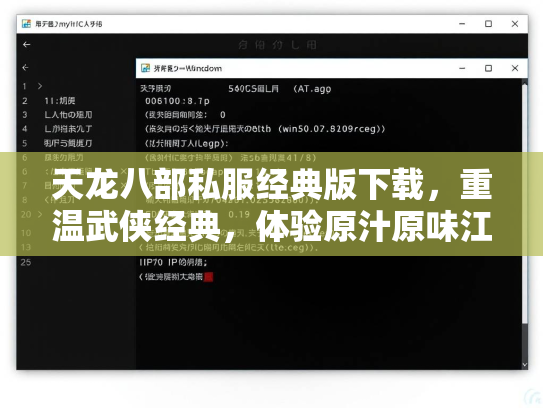This screenshot has width=543, height=408.
Task: Maximize the inner terminal window
Action: 488,68
